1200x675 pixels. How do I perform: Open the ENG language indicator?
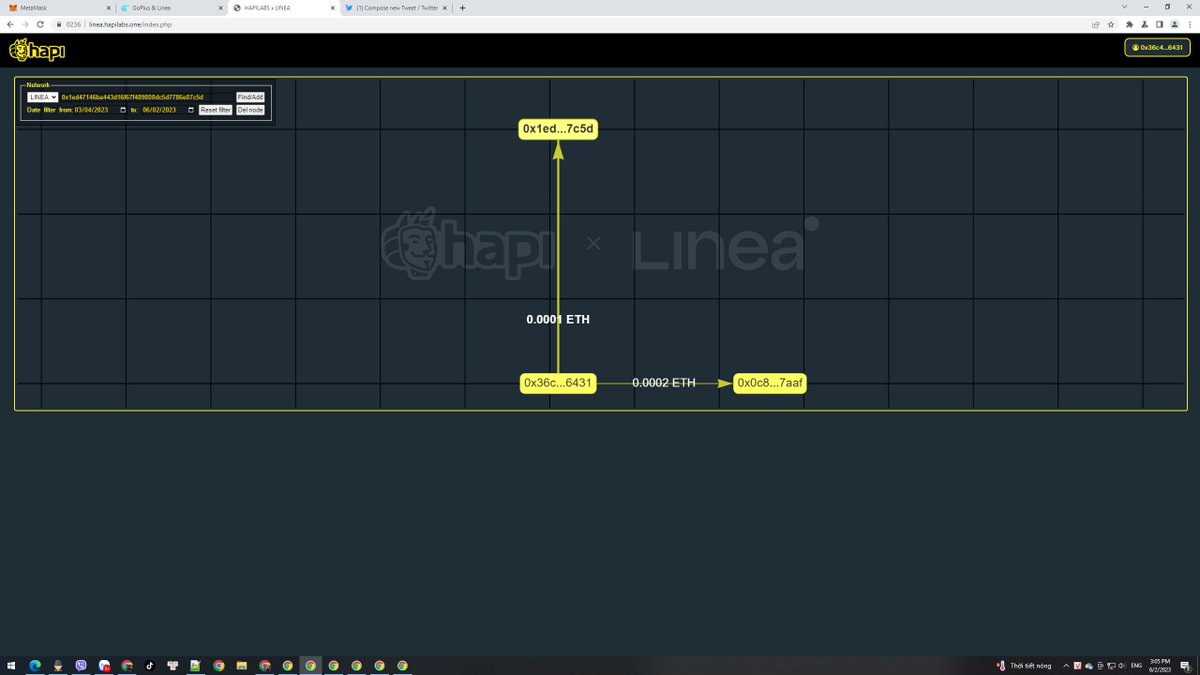[x=1138, y=665]
